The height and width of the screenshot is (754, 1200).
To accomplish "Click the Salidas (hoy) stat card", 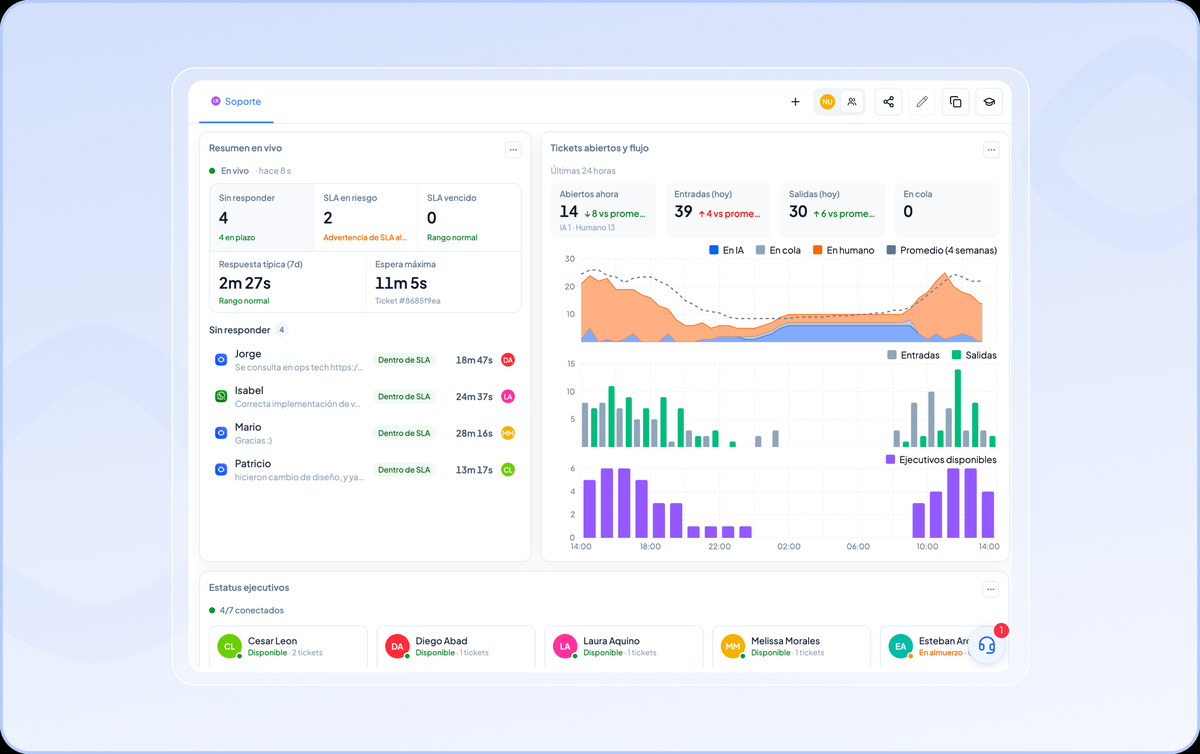I will [832, 210].
